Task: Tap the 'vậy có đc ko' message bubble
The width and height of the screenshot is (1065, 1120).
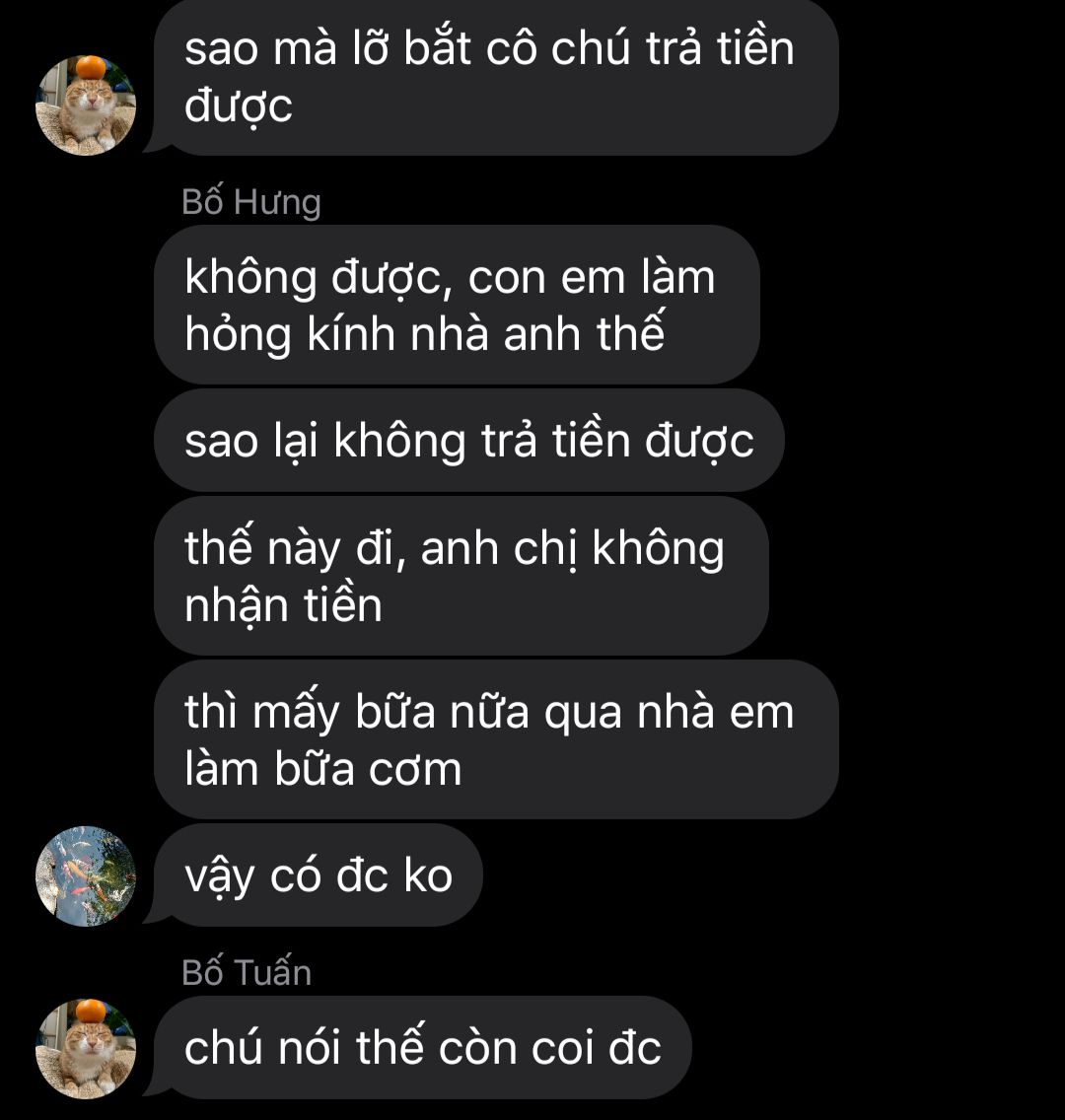Action: coord(319,875)
